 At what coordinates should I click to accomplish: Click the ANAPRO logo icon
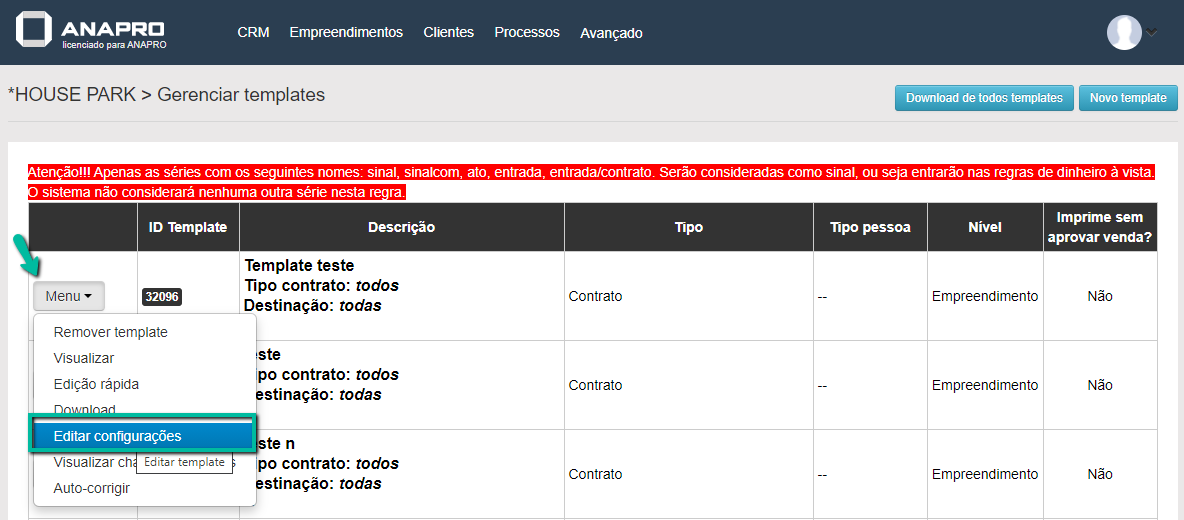click(x=35, y=31)
